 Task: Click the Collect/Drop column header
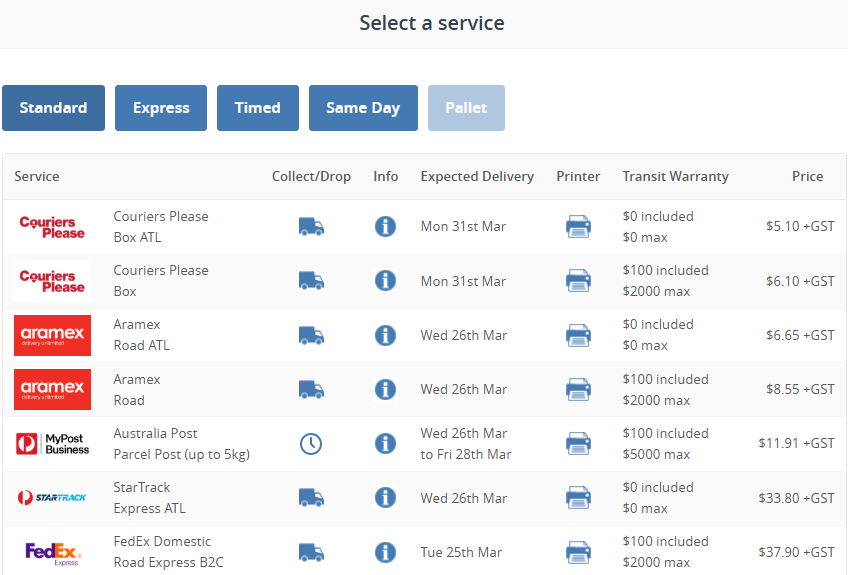point(311,176)
